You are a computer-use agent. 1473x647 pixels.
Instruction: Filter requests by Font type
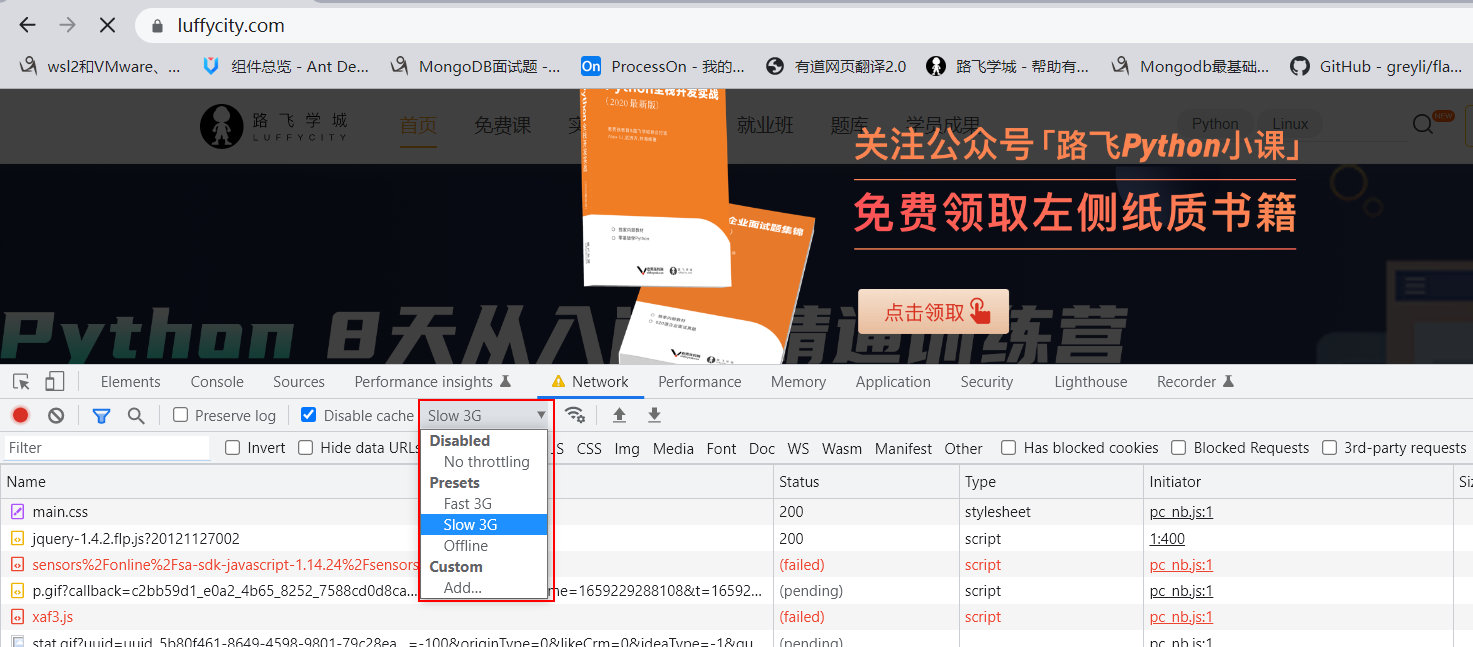721,449
